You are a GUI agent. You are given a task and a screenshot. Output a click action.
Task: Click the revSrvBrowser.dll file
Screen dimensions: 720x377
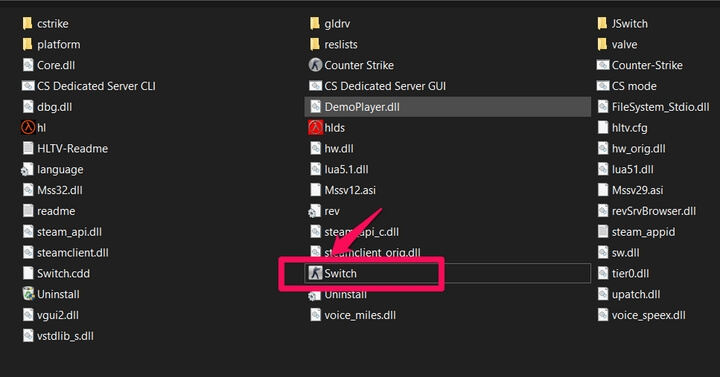pos(646,211)
